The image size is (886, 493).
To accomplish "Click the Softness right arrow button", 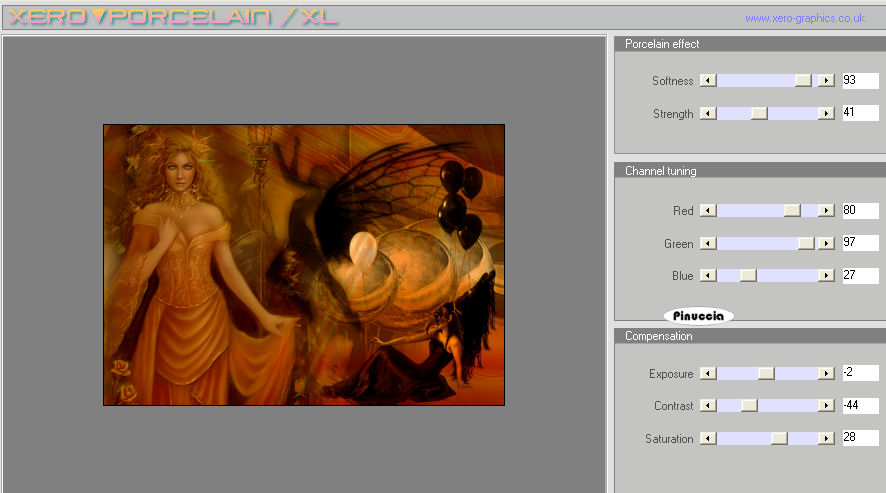I will 826,80.
